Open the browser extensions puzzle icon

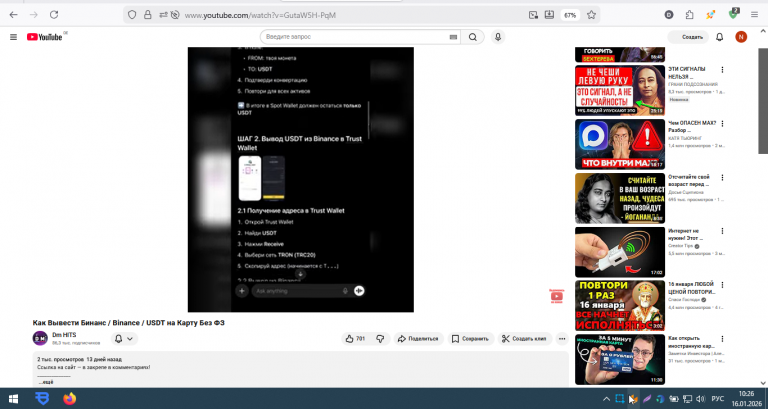click(689, 15)
